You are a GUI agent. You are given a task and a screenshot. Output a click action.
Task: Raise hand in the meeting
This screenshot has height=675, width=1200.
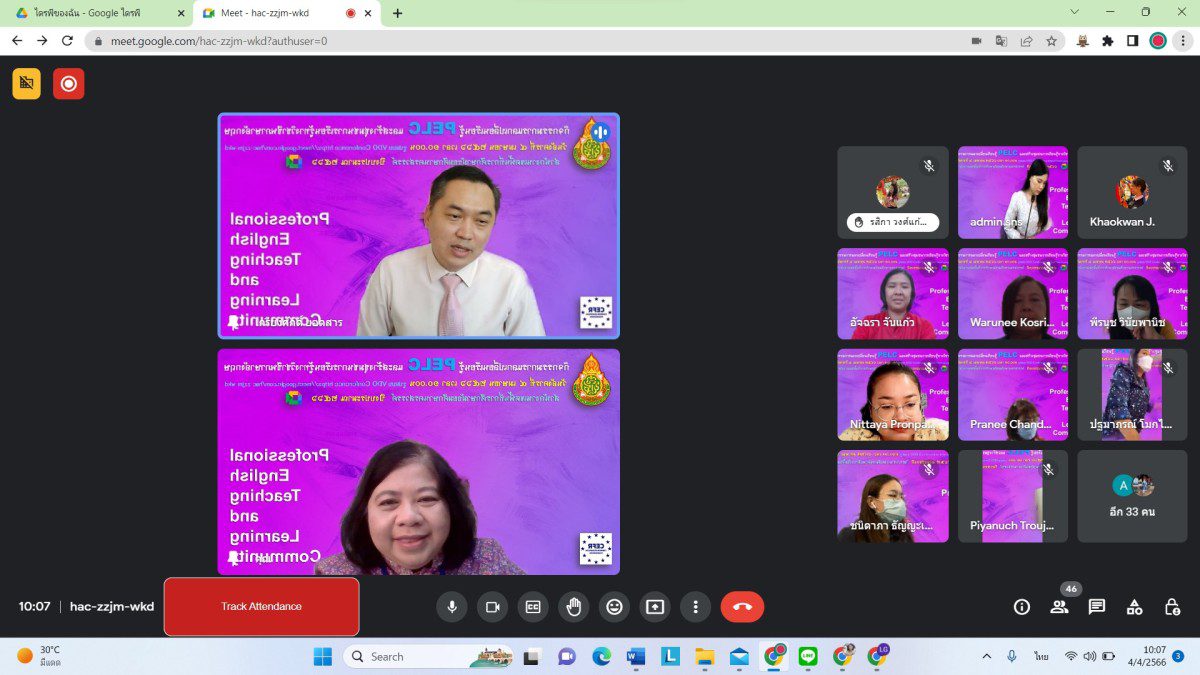pos(573,606)
